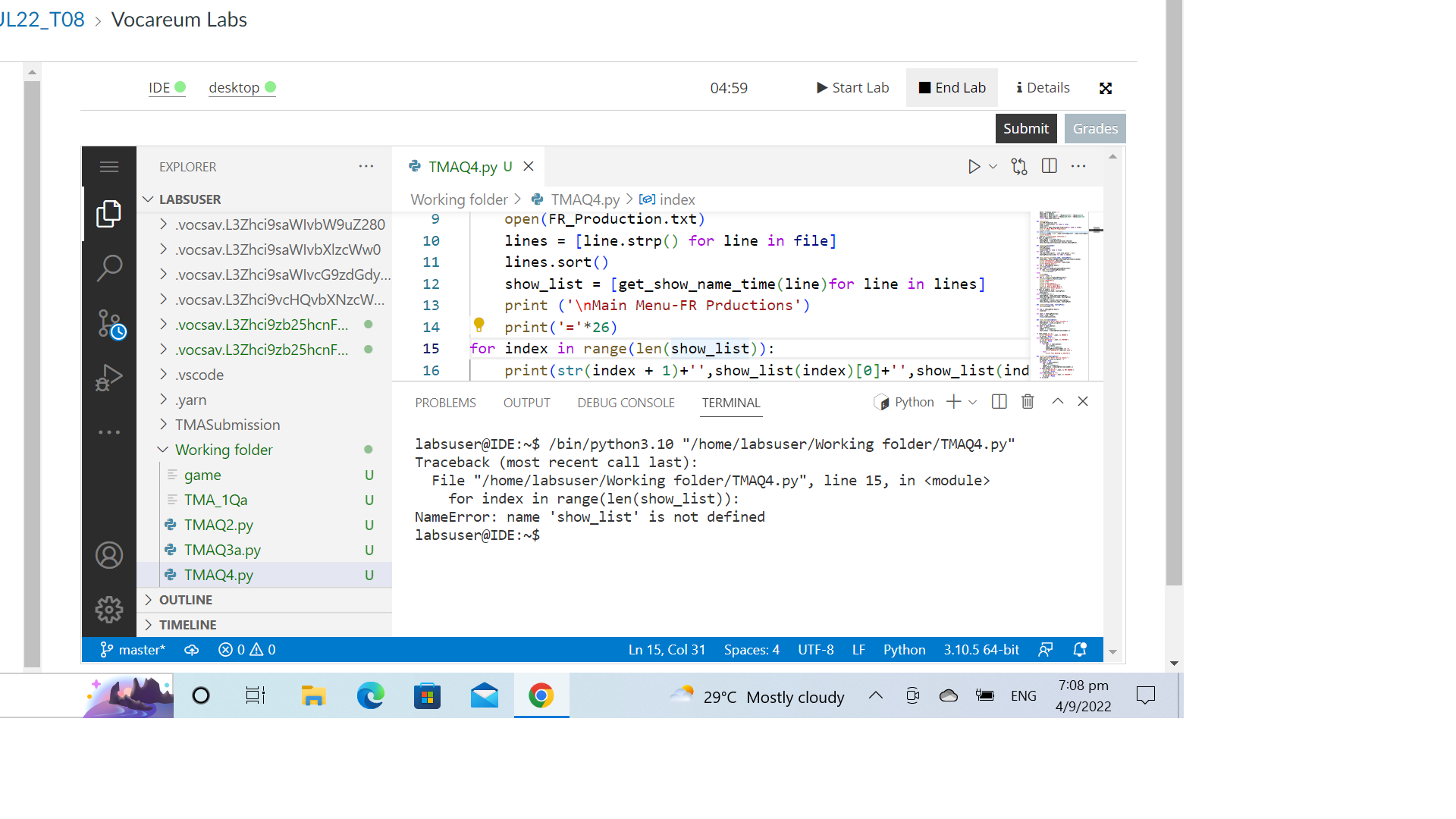Viewport: 1456px width, 819px height.
Task: Open the new terminal launch profile dropdown
Action: pyautogui.click(x=973, y=403)
